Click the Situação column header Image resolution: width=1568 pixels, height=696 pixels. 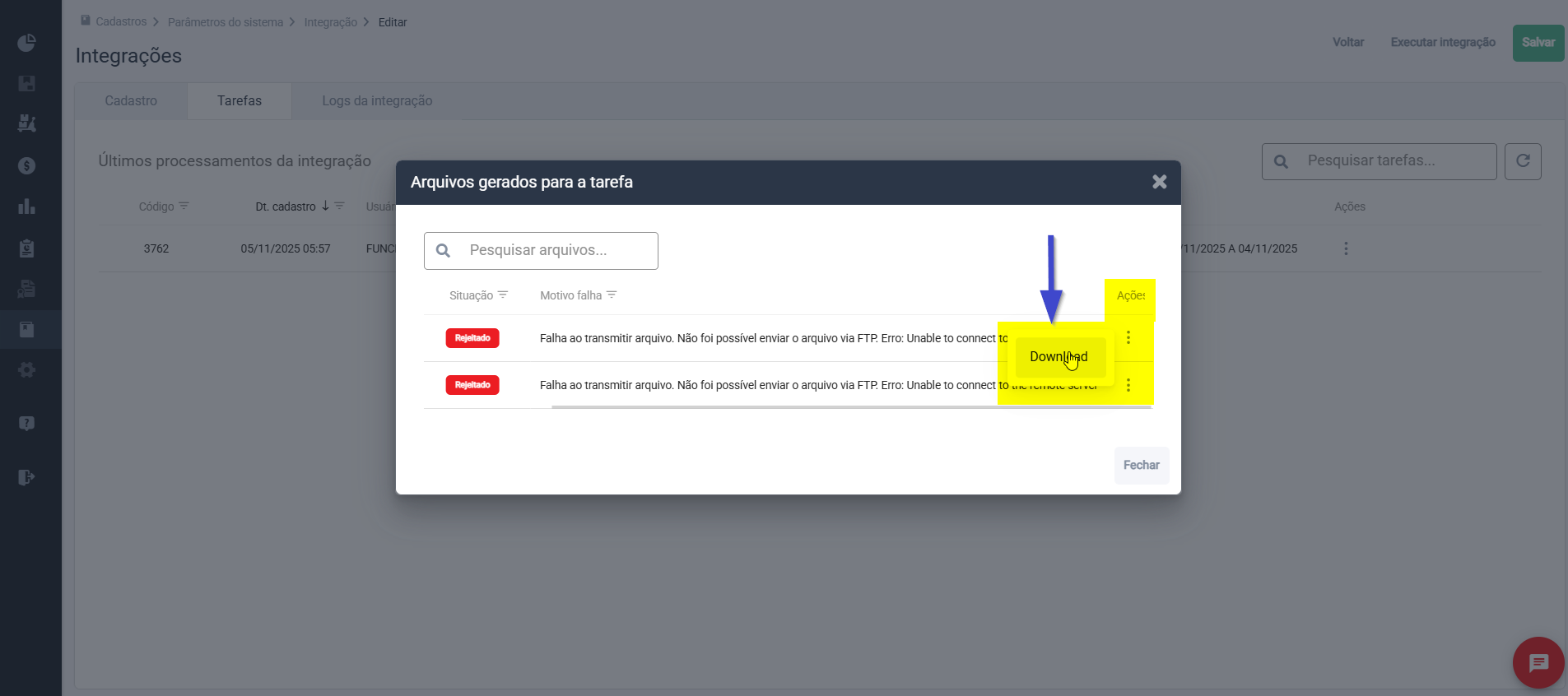point(471,295)
